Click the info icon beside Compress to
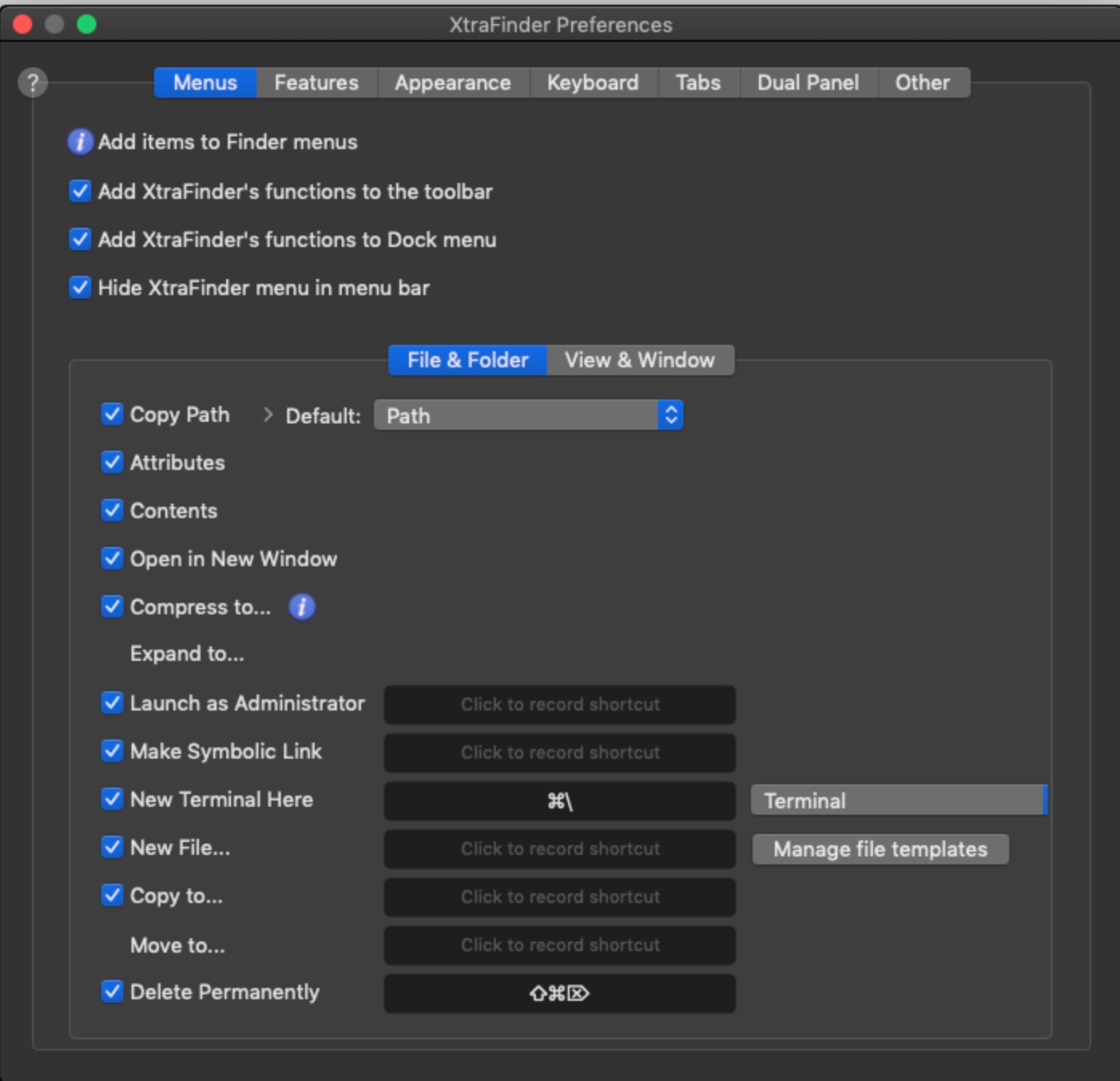Image resolution: width=1120 pixels, height=1081 pixels. pyautogui.click(x=302, y=607)
